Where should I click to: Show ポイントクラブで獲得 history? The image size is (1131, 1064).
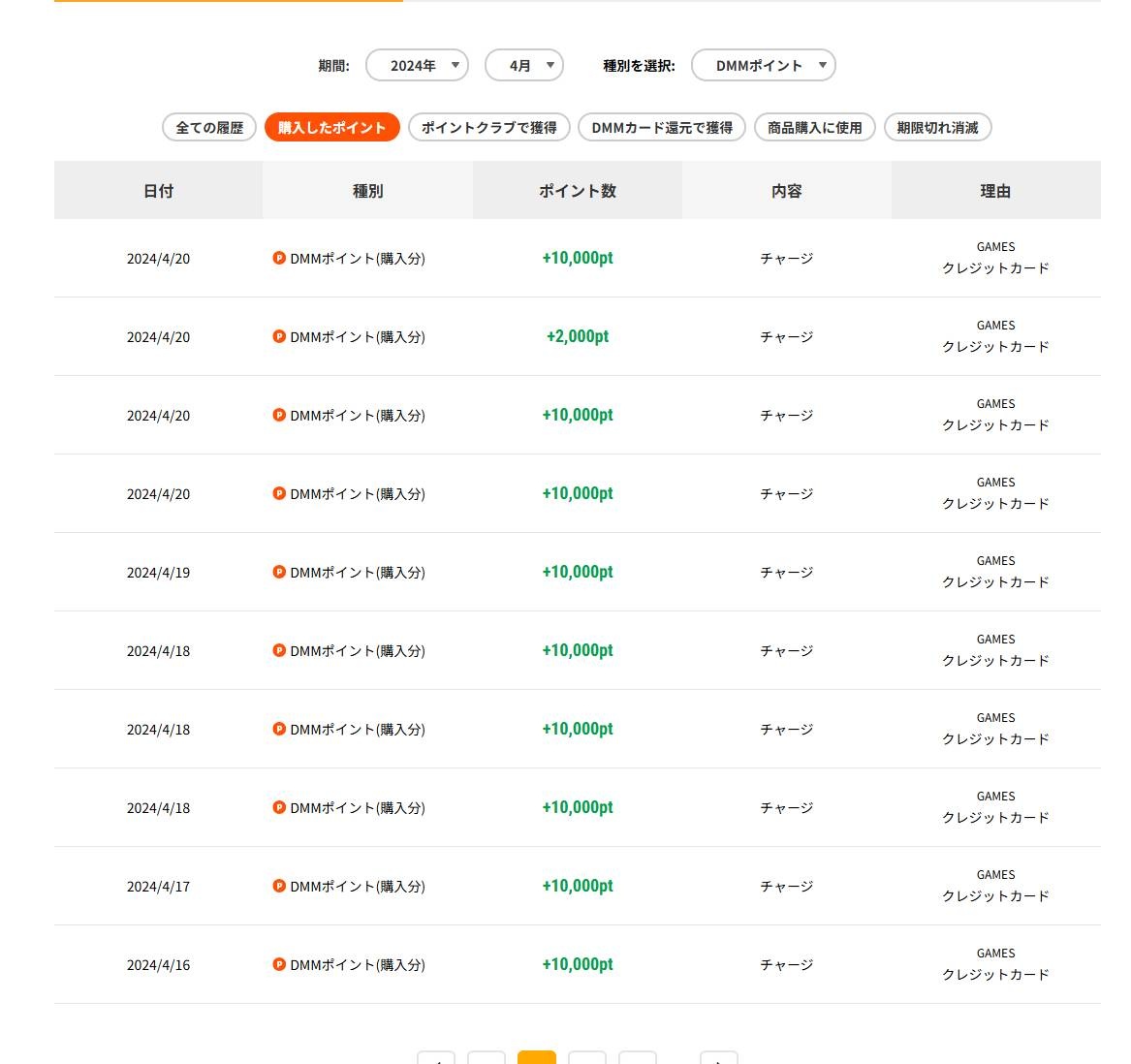[x=488, y=128]
